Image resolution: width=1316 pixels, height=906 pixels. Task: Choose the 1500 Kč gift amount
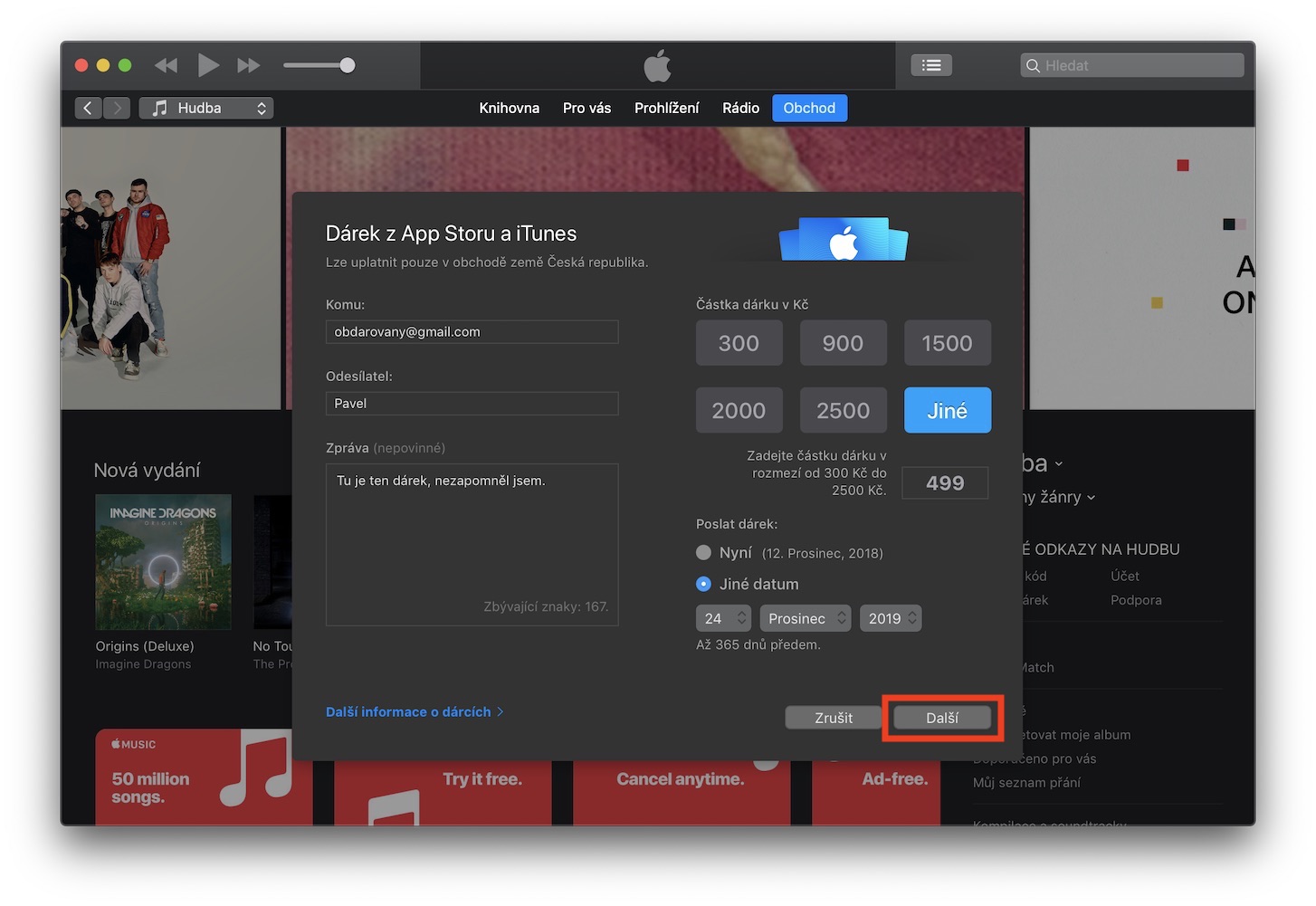[x=947, y=343]
